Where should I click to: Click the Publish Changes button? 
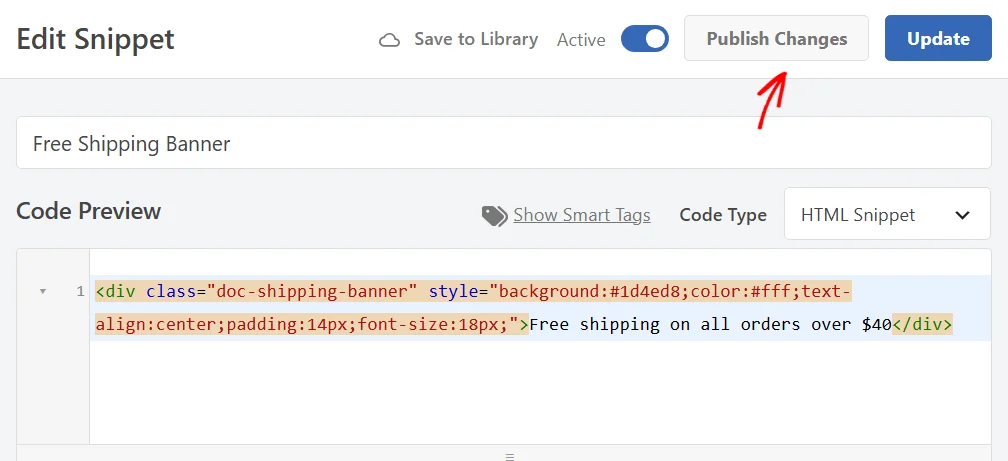777,39
